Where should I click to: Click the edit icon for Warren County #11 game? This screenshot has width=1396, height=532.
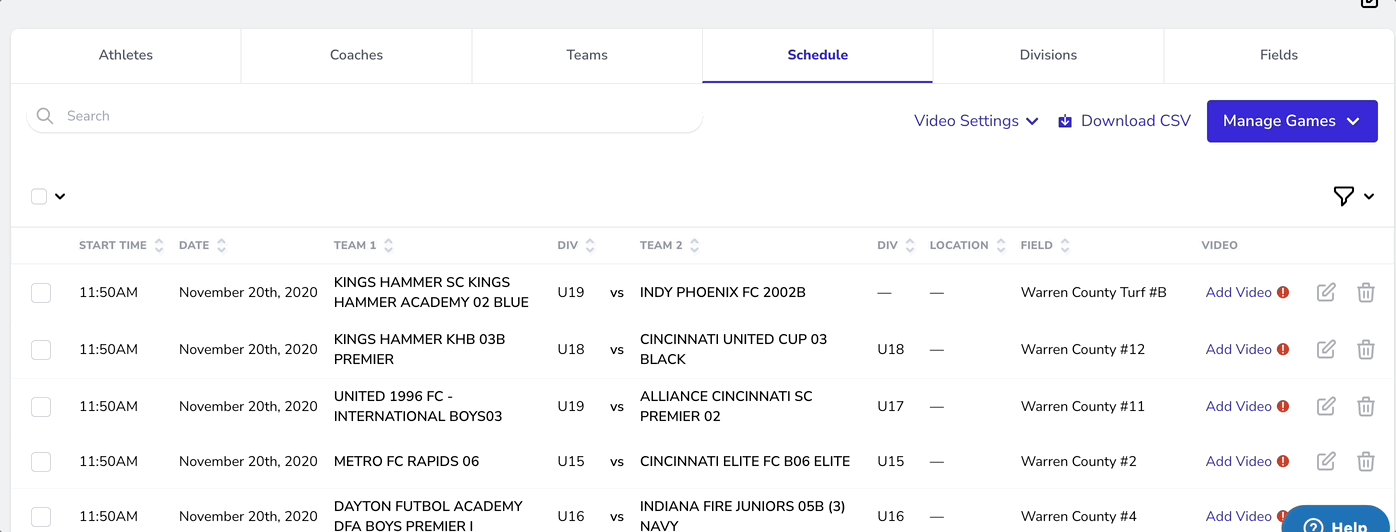(x=1326, y=406)
